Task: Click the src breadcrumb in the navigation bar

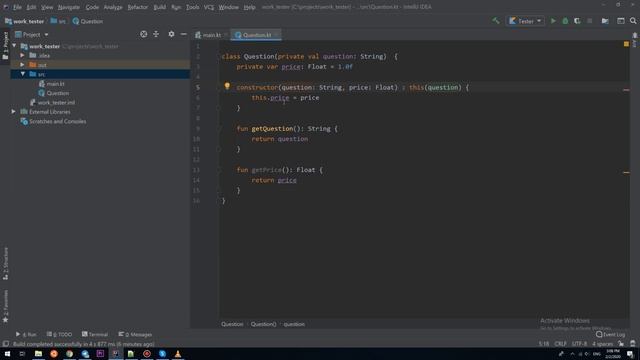Action: 58,21
